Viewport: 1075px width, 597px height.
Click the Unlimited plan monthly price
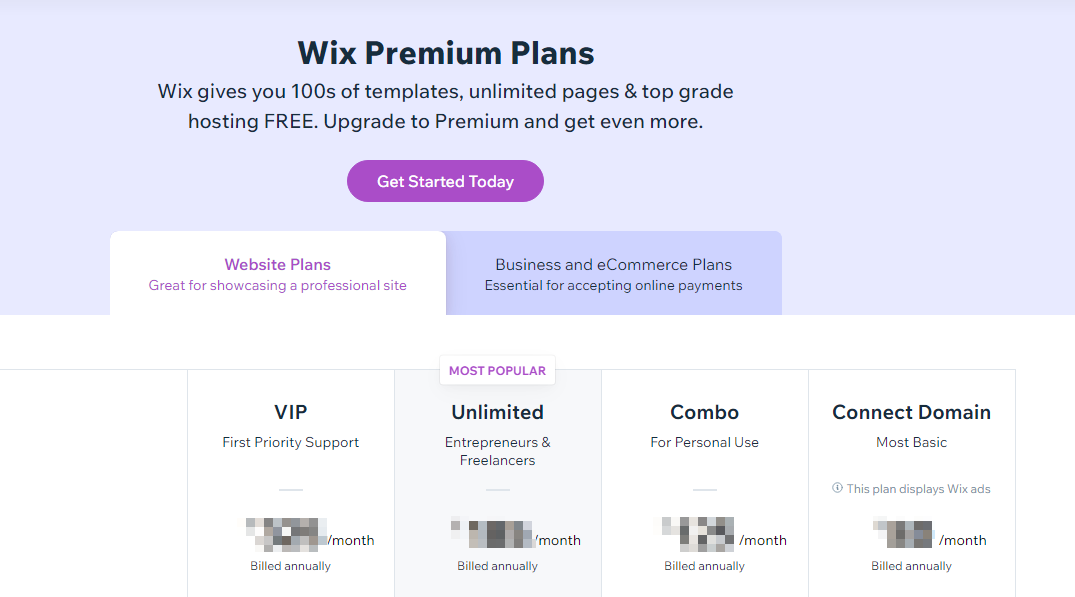click(516, 533)
